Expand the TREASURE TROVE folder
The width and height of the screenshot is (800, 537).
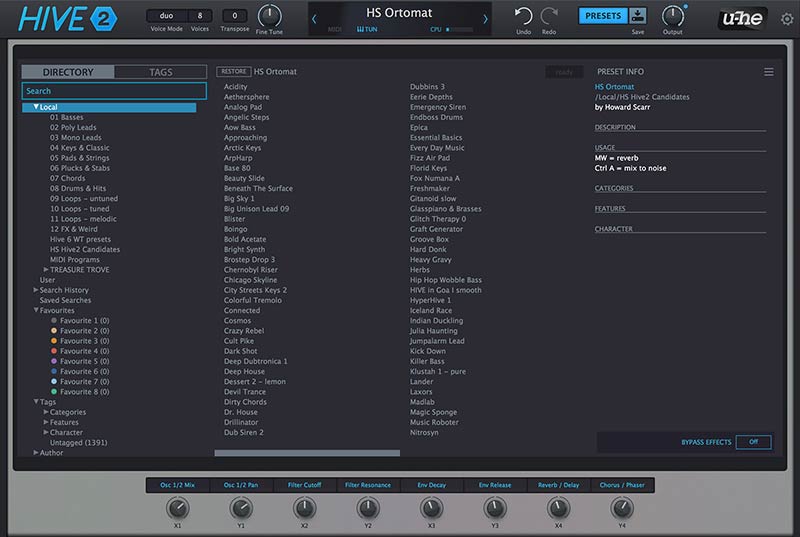46,269
